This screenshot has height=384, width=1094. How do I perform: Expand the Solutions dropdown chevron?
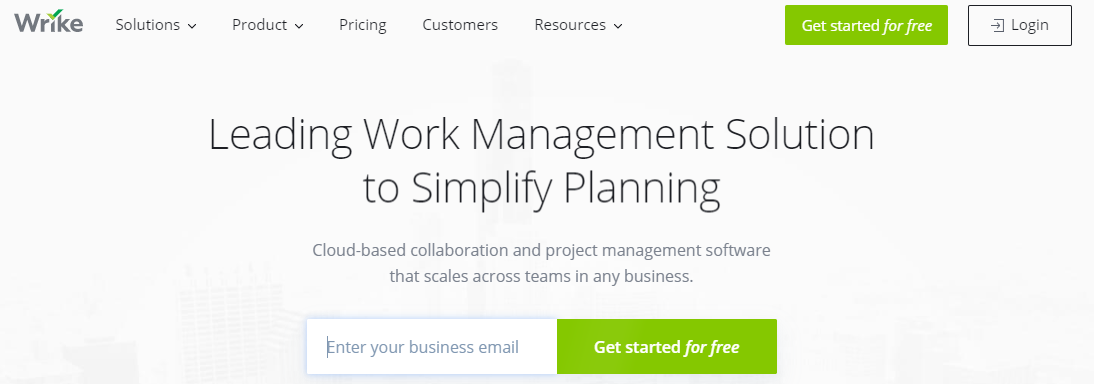pos(192,27)
